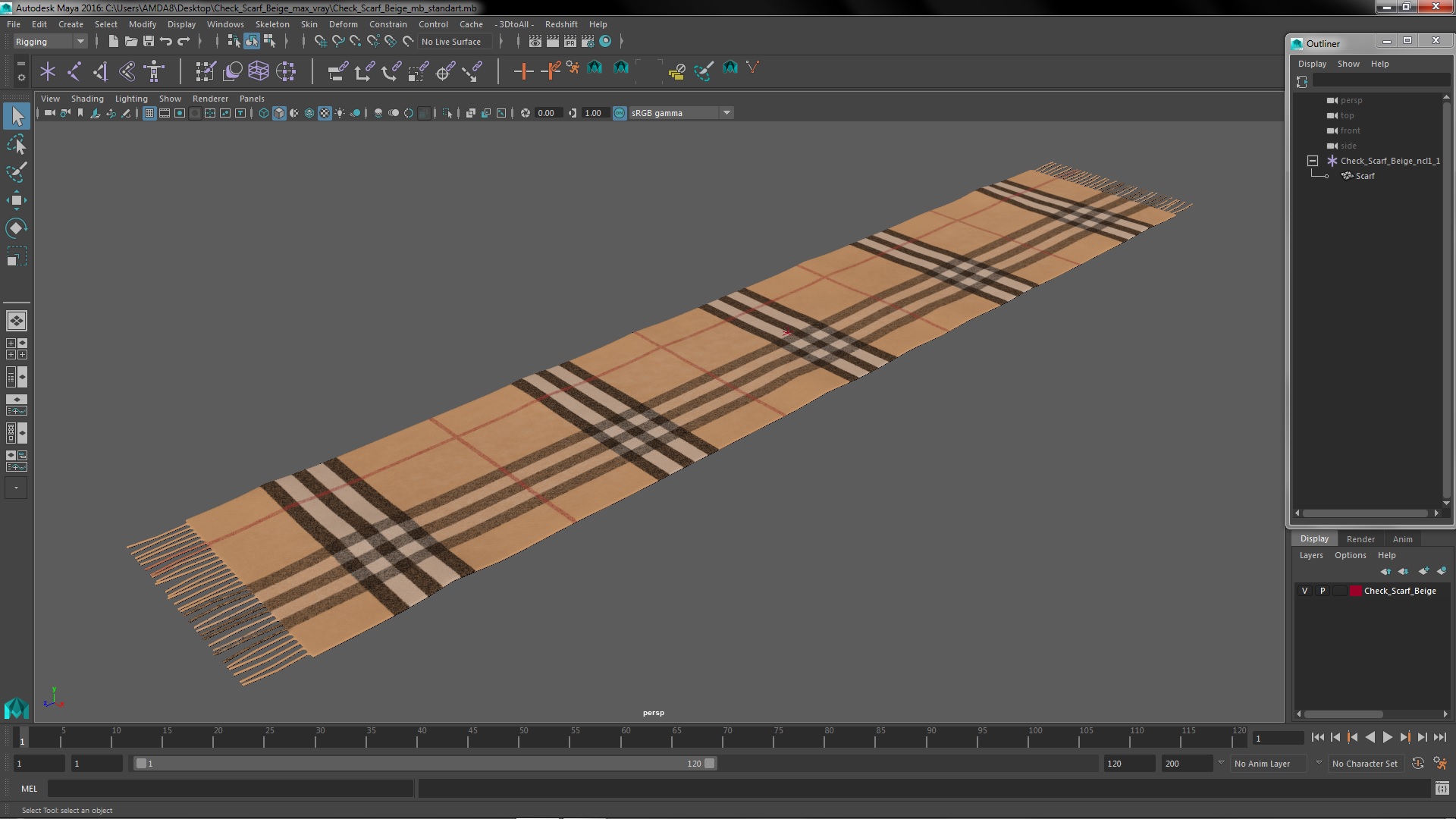The height and width of the screenshot is (819, 1456).
Task: Select the Blend Shape shelf icon
Action: pos(233,71)
